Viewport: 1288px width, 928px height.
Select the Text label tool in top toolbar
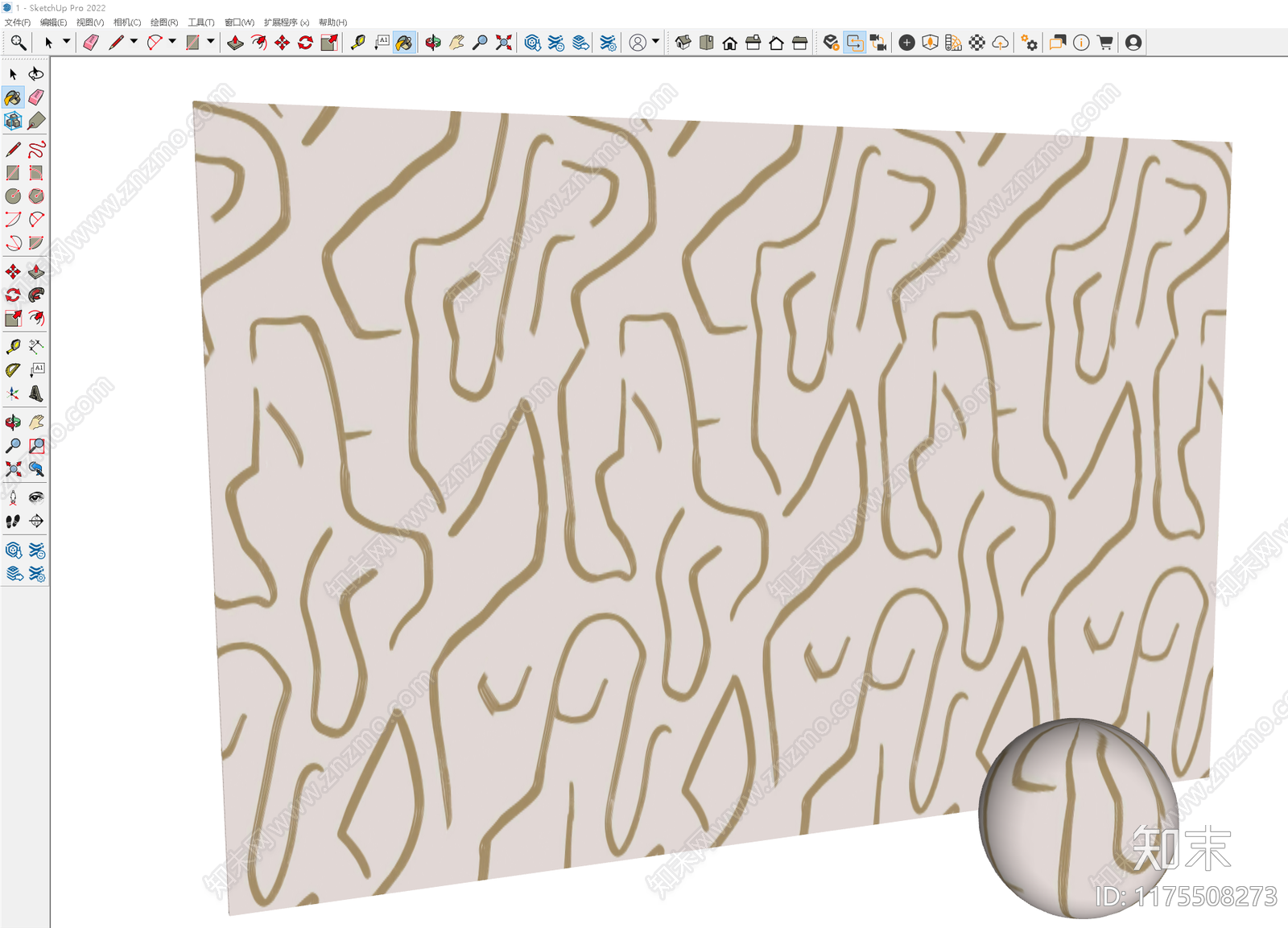(x=382, y=43)
